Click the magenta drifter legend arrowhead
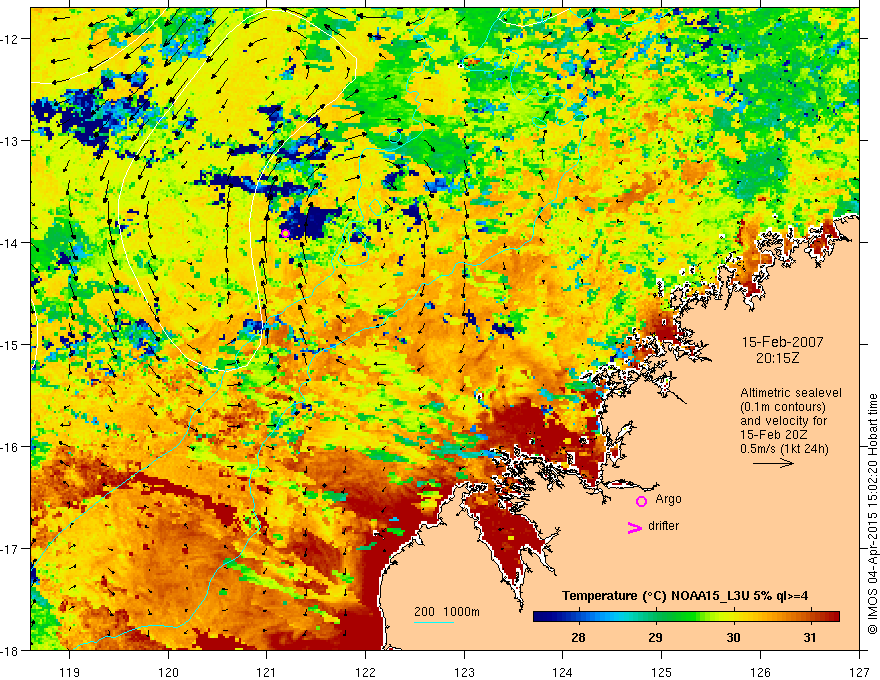This screenshot has width=880, height=680. 635,527
